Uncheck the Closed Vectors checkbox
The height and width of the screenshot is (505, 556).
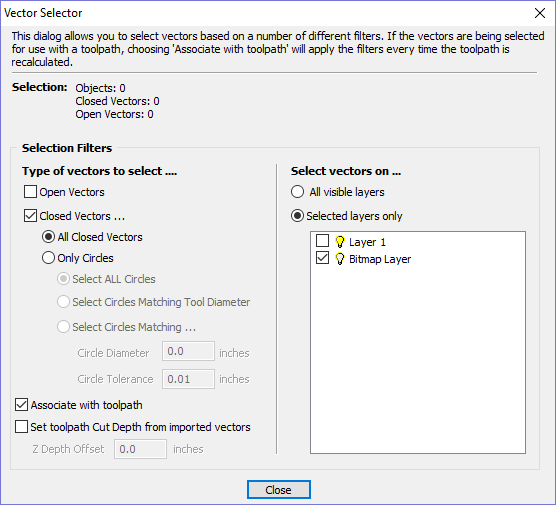tap(30, 216)
